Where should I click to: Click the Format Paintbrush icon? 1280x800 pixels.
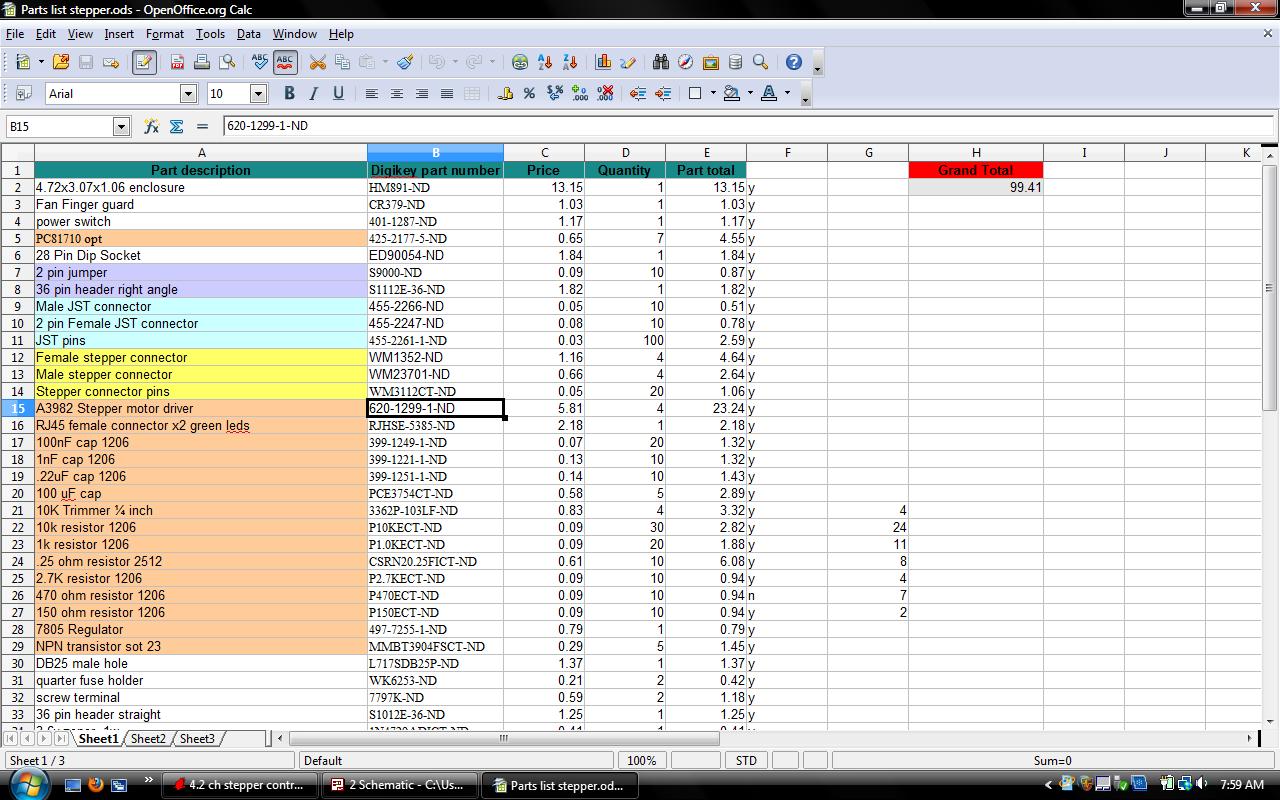click(405, 62)
